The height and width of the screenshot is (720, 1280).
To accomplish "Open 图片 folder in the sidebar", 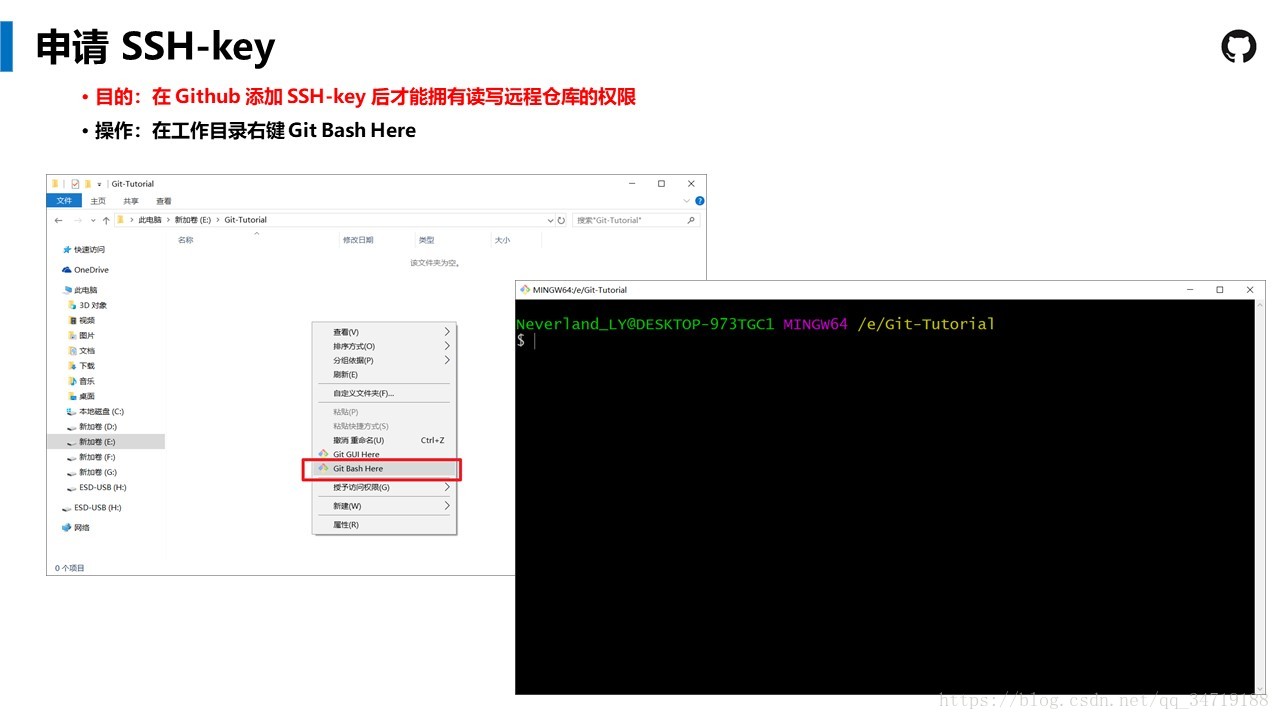I will [x=87, y=335].
